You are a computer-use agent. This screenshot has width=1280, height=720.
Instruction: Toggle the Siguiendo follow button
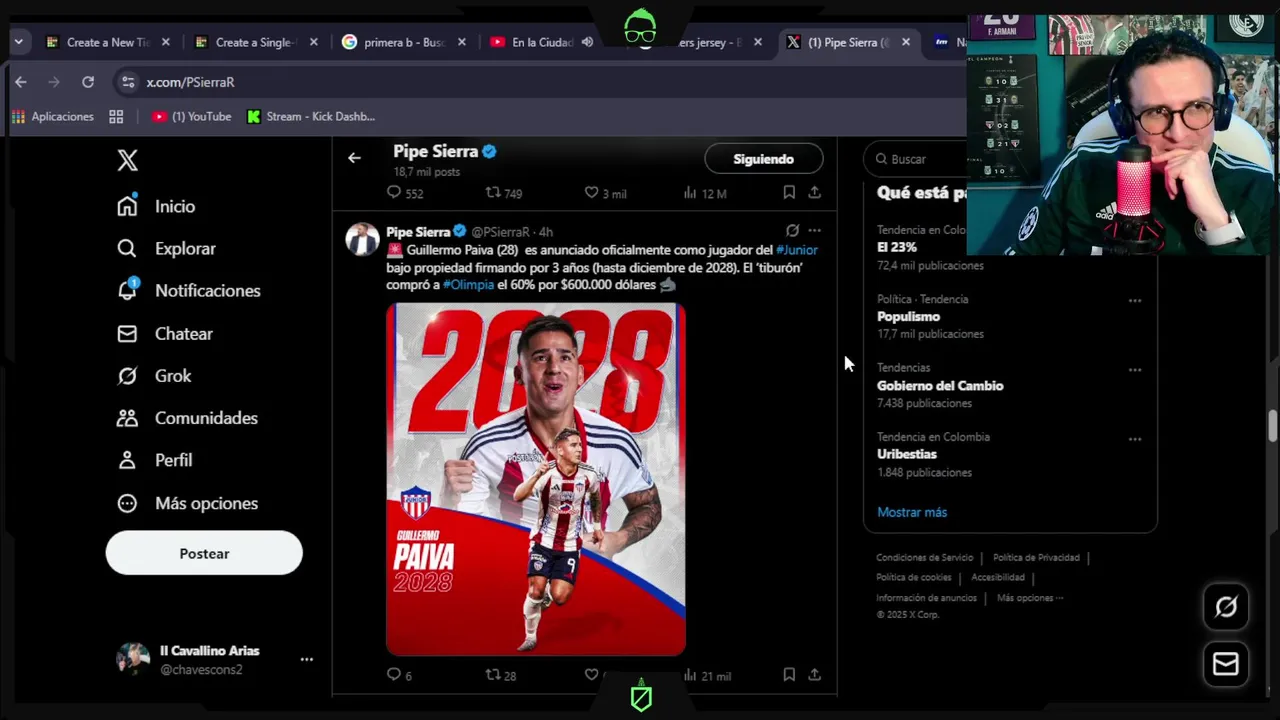pyautogui.click(x=763, y=159)
